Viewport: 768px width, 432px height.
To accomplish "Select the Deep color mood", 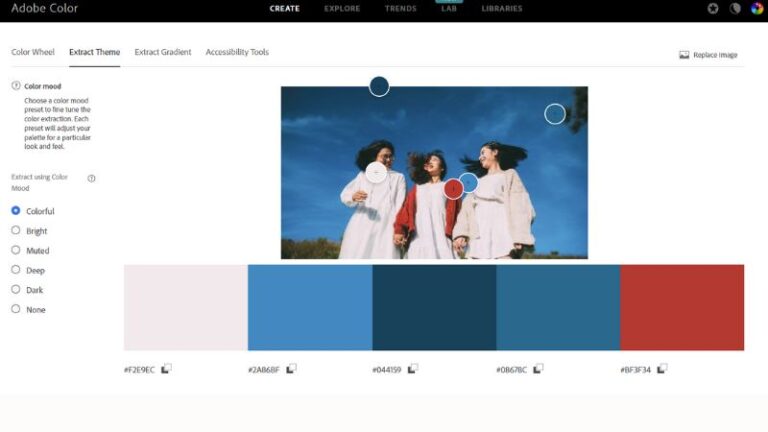I will point(16,269).
